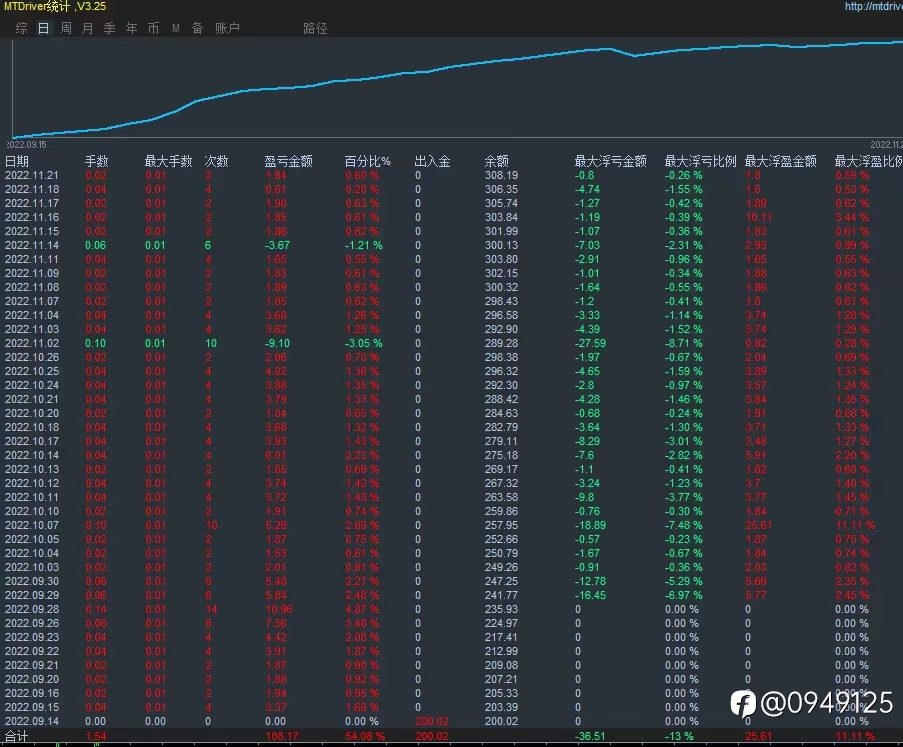Click the 200.02 deposit cell on 2022.09.14
Viewport: 903px width, 747px height.
pos(432,721)
